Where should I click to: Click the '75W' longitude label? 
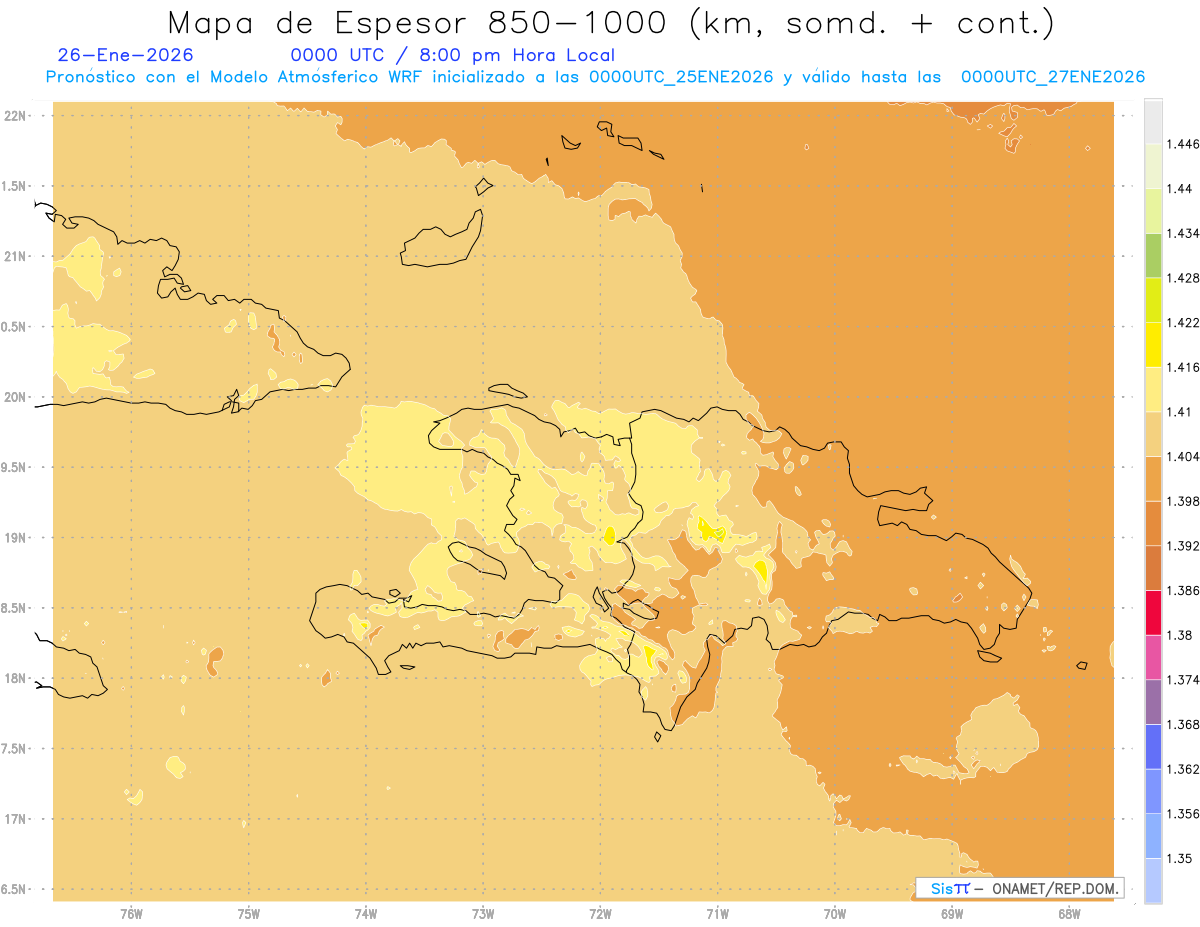pos(249,913)
